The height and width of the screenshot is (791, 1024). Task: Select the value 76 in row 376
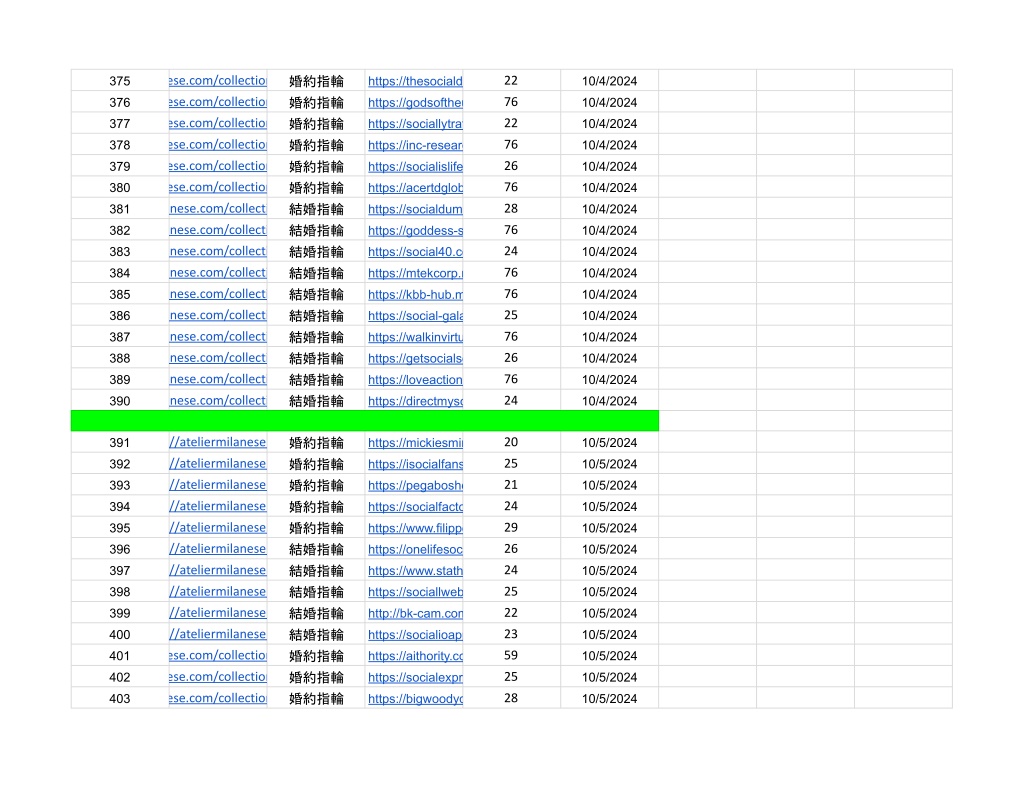pos(511,102)
